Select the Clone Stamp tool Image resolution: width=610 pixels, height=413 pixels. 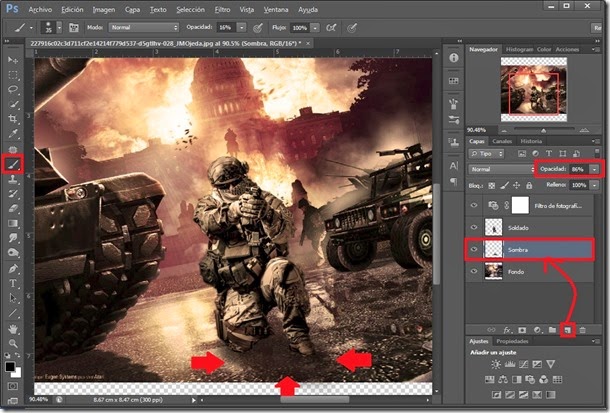tap(13, 179)
